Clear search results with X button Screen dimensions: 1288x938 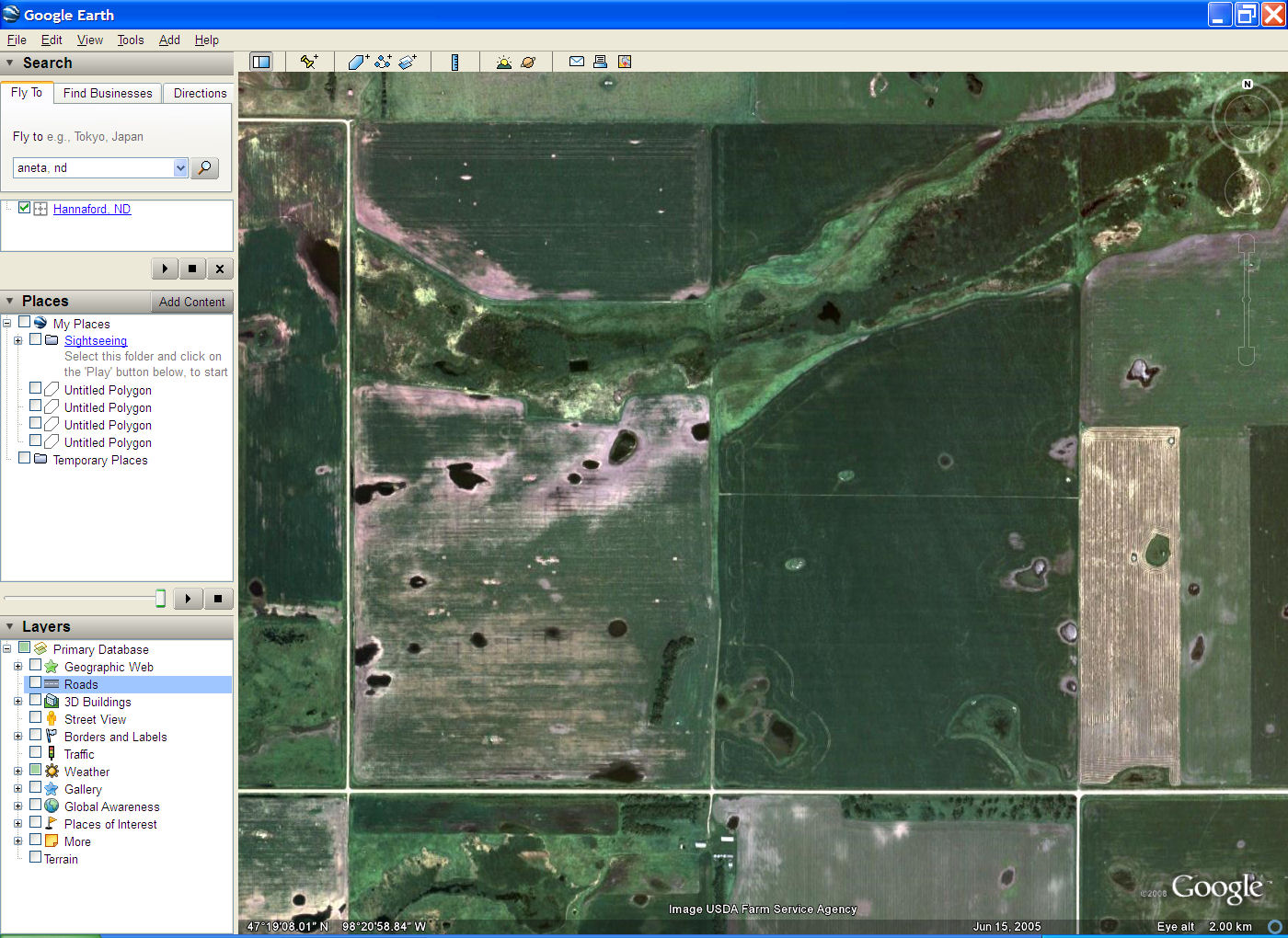[220, 269]
